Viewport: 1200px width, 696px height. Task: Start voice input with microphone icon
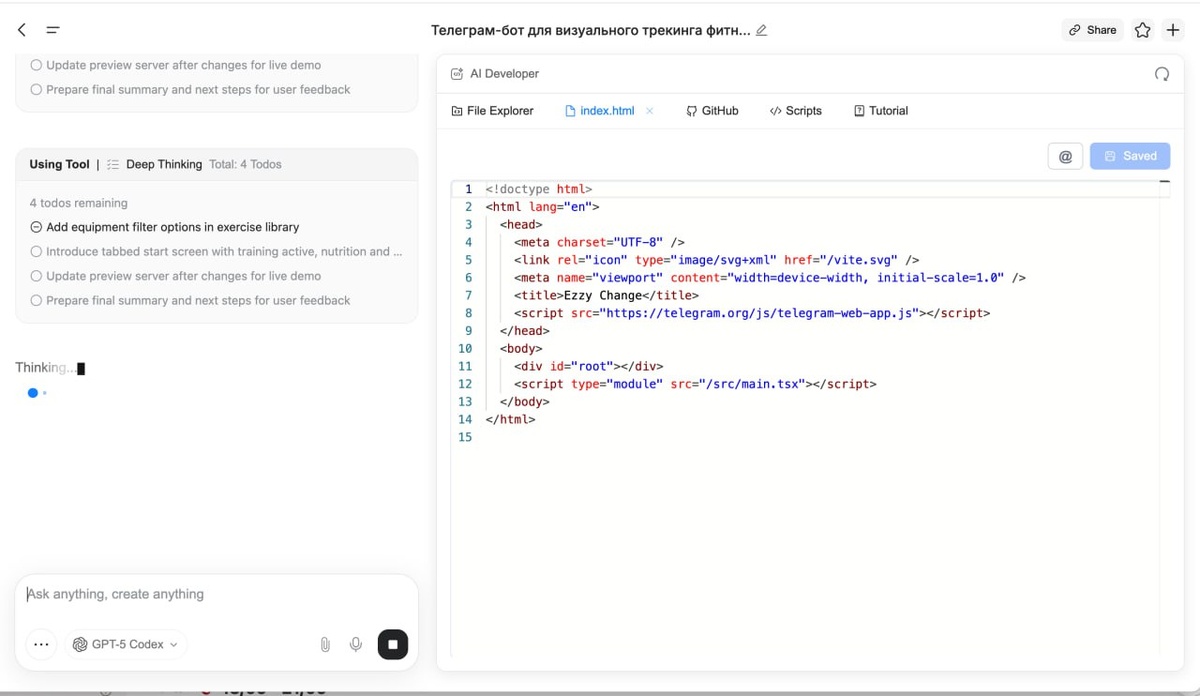[x=356, y=645]
